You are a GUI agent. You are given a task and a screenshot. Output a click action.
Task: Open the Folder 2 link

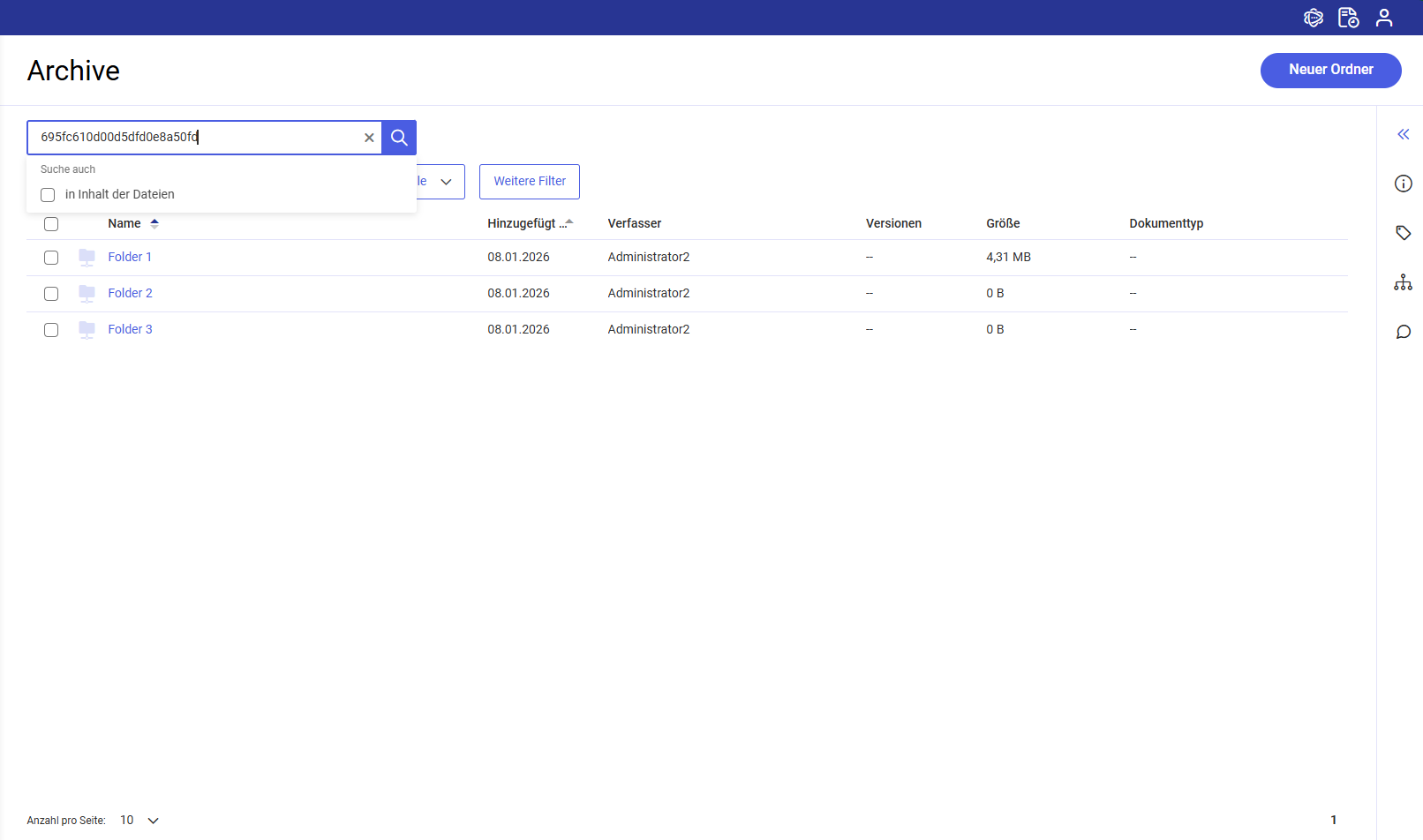tap(130, 293)
